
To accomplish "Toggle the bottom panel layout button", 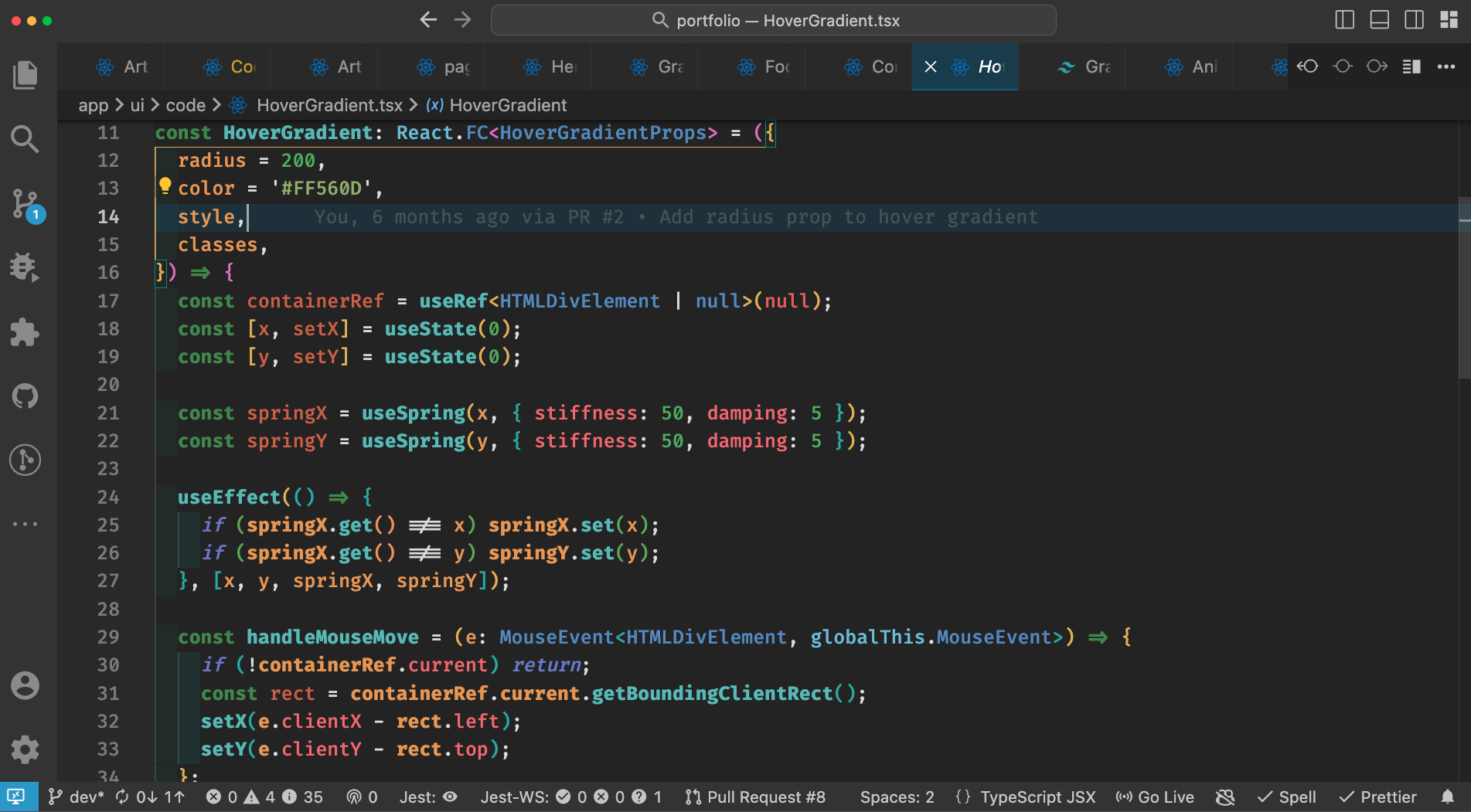I will pos(1379,20).
